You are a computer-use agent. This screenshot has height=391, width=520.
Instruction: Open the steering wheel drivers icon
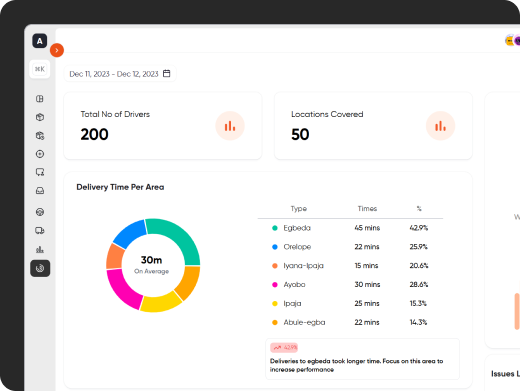click(x=40, y=212)
